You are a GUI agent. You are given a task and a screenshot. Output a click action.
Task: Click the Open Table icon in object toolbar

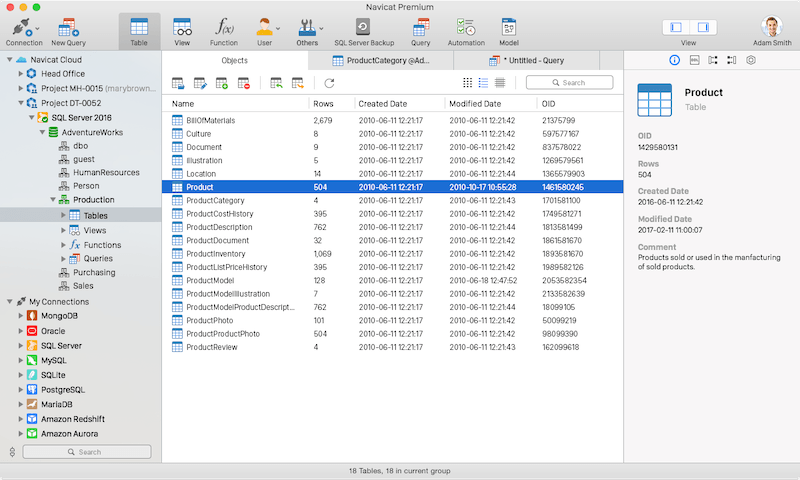click(178, 83)
